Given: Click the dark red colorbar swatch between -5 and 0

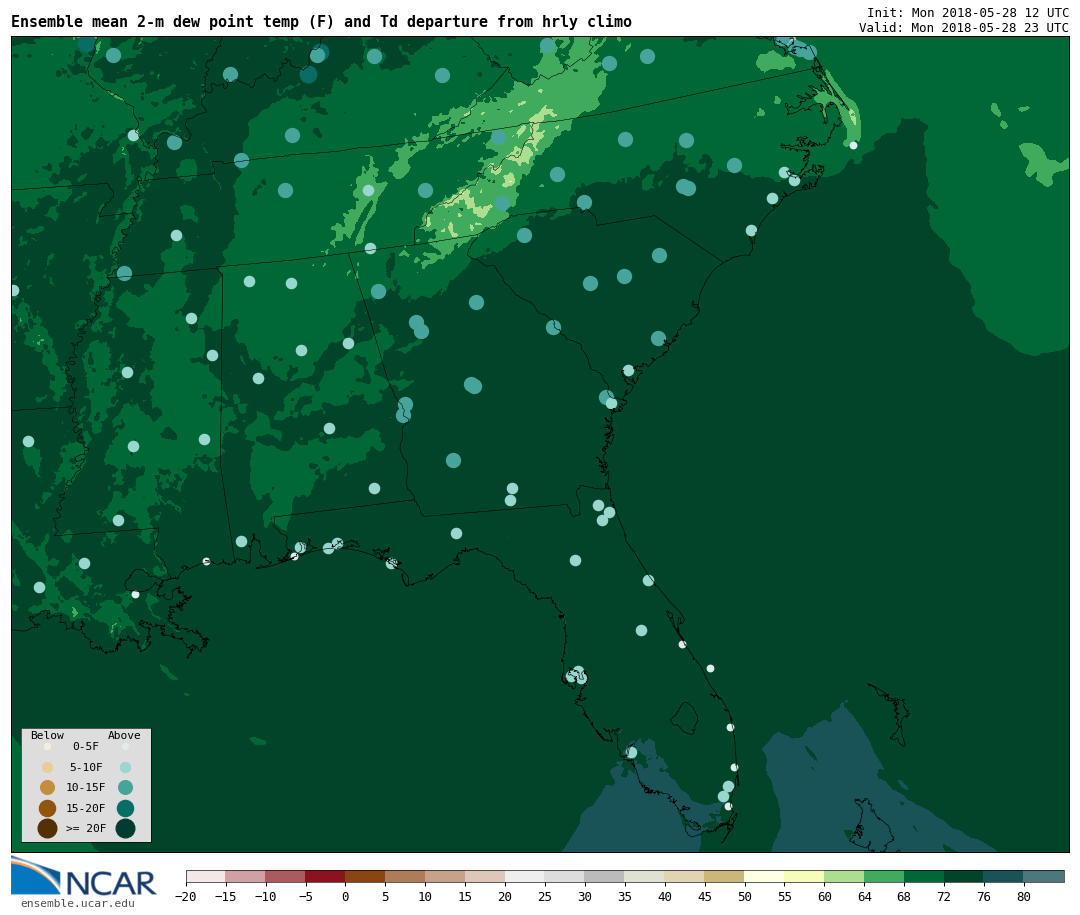Looking at the screenshot, I should [x=325, y=876].
